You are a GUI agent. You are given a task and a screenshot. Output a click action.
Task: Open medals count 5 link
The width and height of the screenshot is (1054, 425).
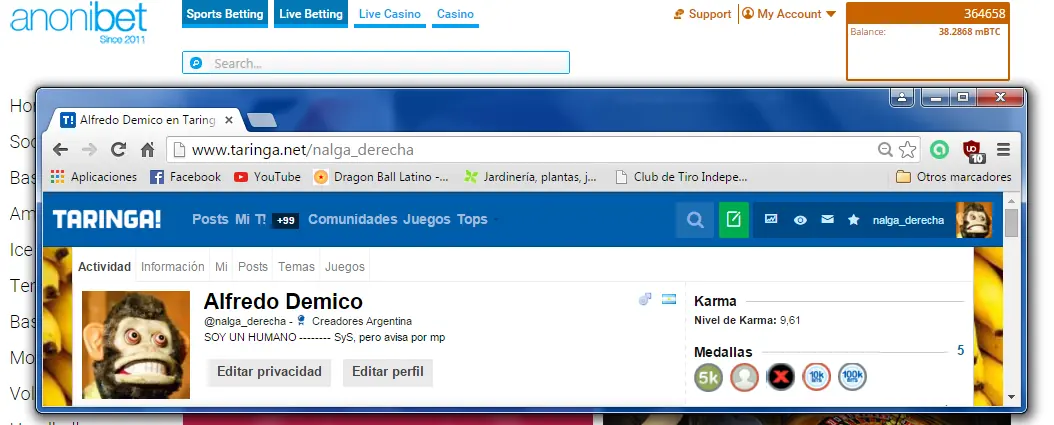[961, 350]
